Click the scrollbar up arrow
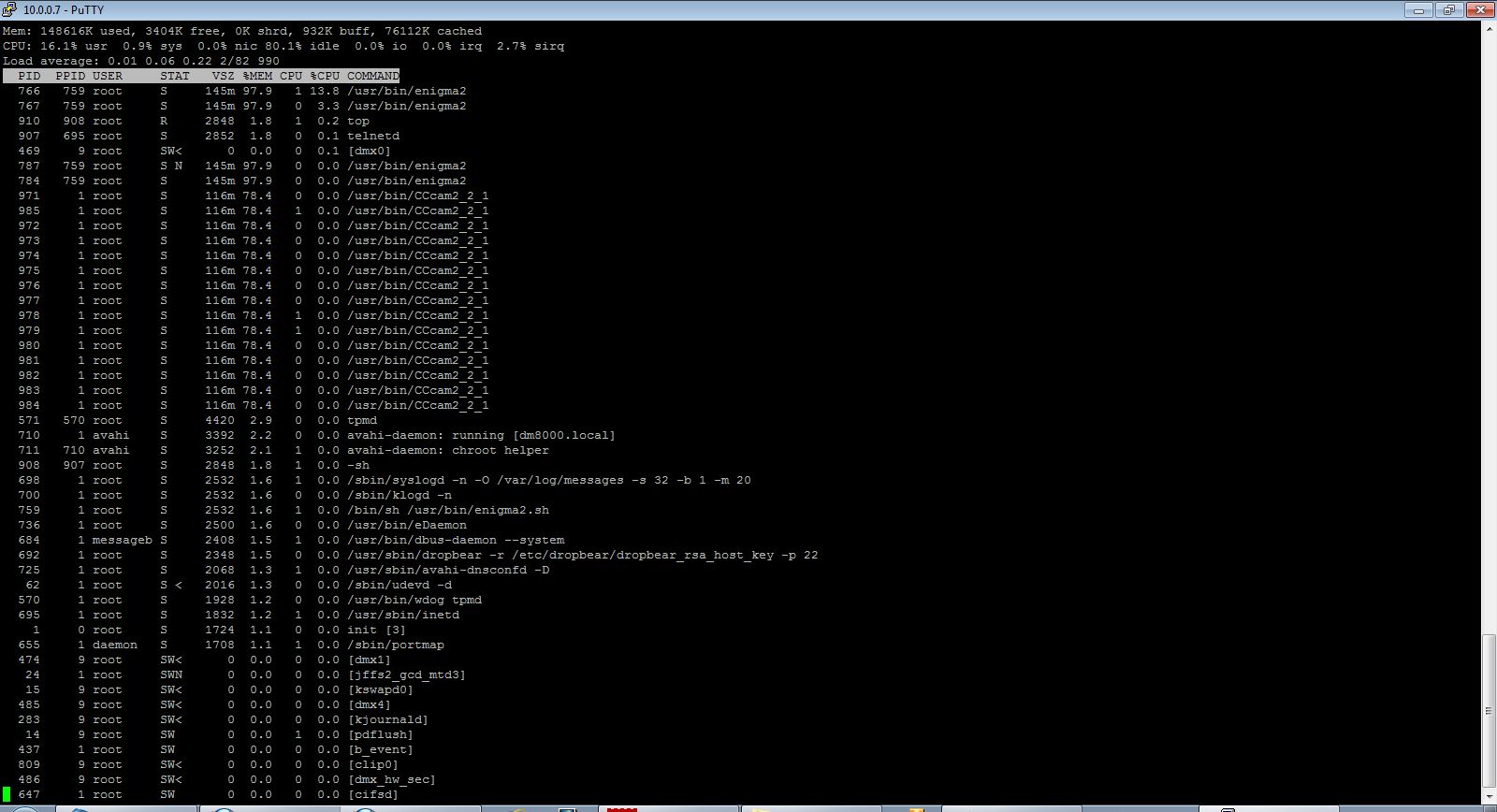The height and width of the screenshot is (812, 1497). 1489,29
